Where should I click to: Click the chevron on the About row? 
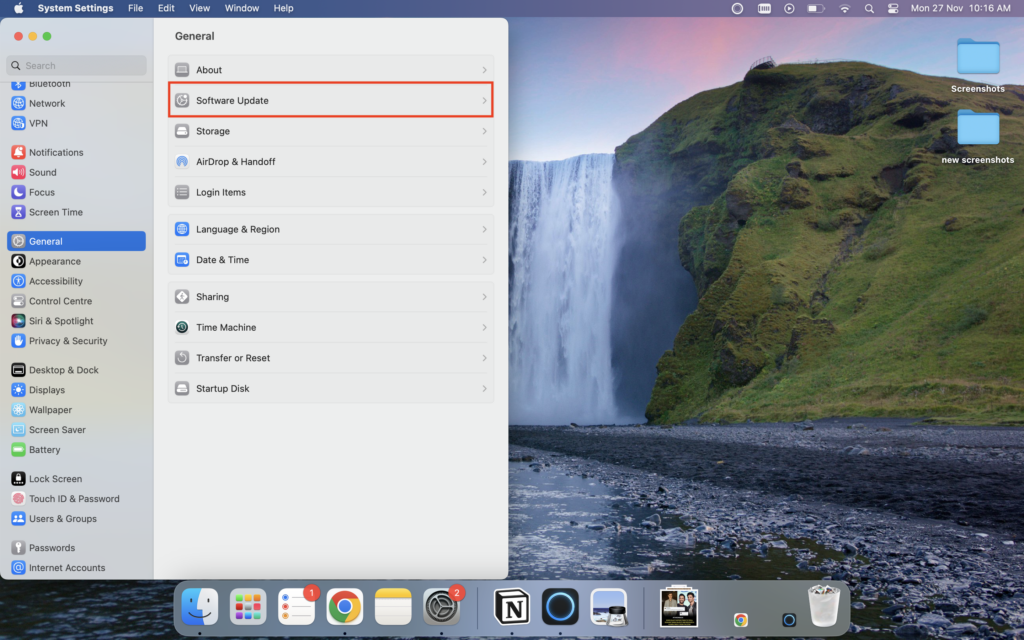pos(484,70)
